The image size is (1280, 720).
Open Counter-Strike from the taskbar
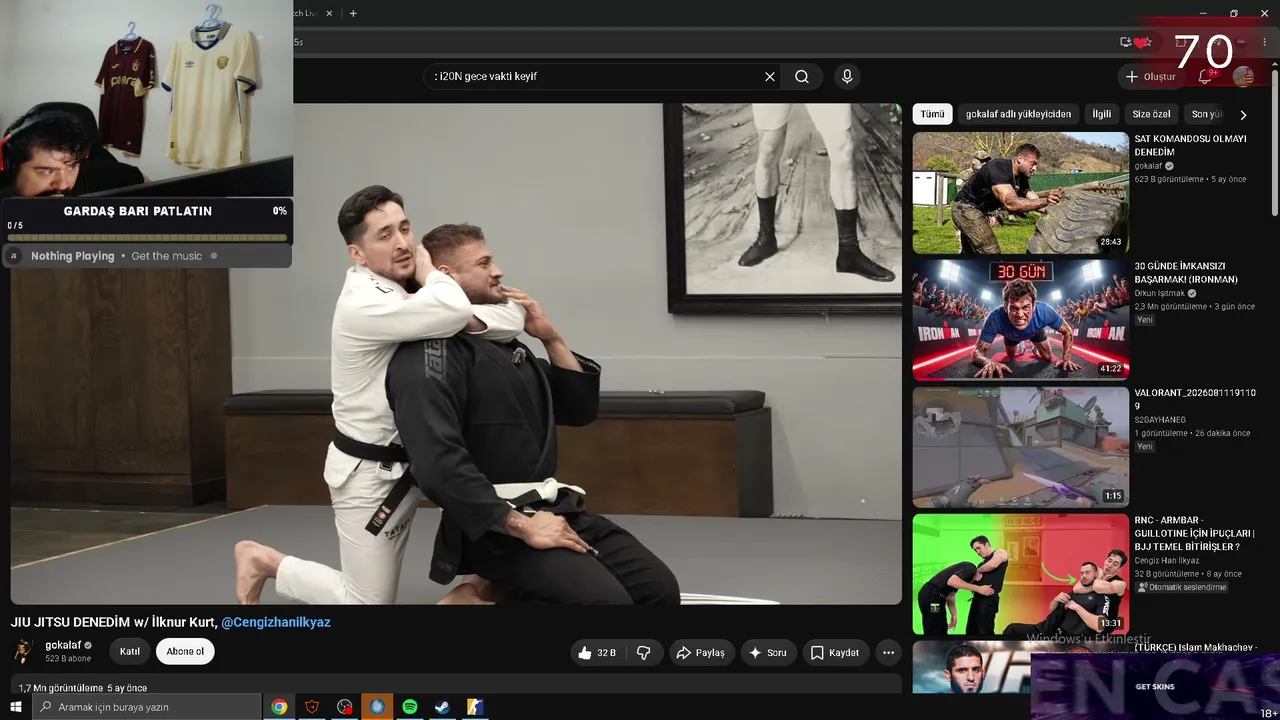(x=475, y=707)
